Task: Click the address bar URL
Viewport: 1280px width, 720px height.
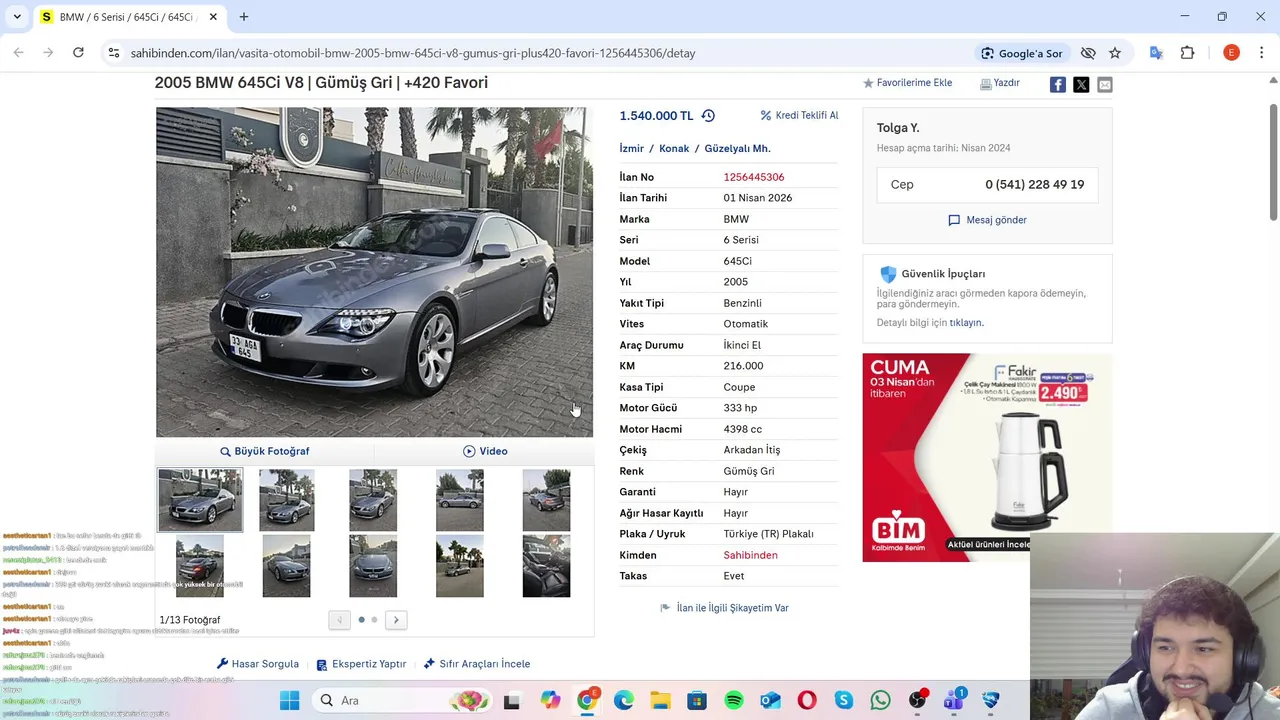Action: [x=413, y=53]
